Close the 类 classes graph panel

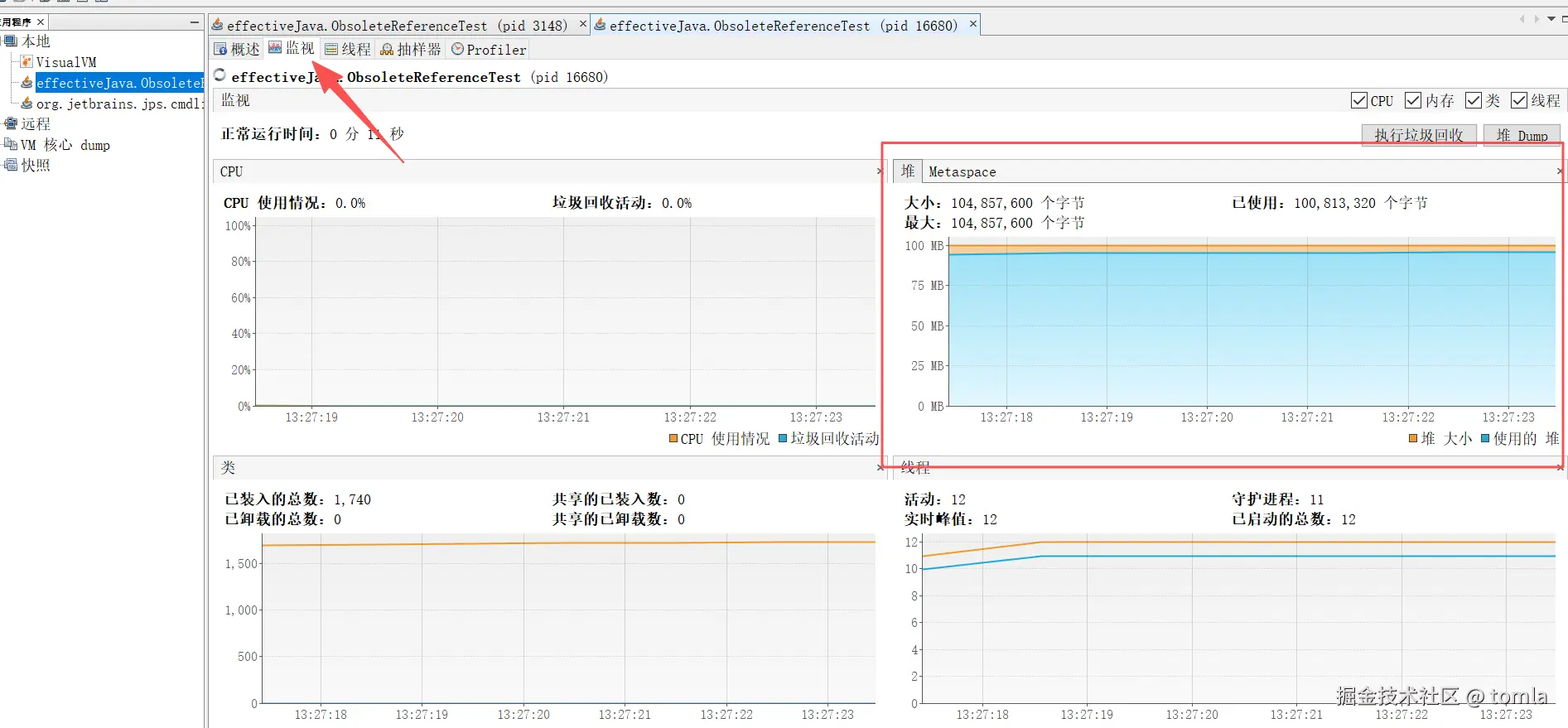click(880, 468)
